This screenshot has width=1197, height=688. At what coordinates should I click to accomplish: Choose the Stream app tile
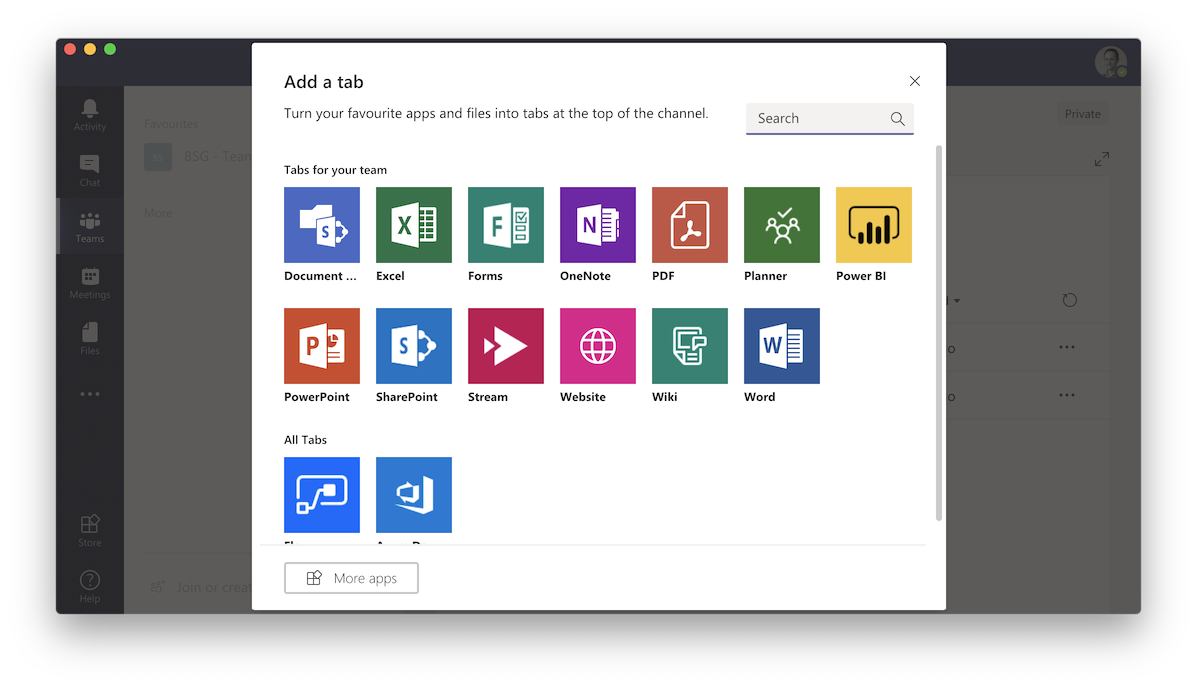pos(506,346)
